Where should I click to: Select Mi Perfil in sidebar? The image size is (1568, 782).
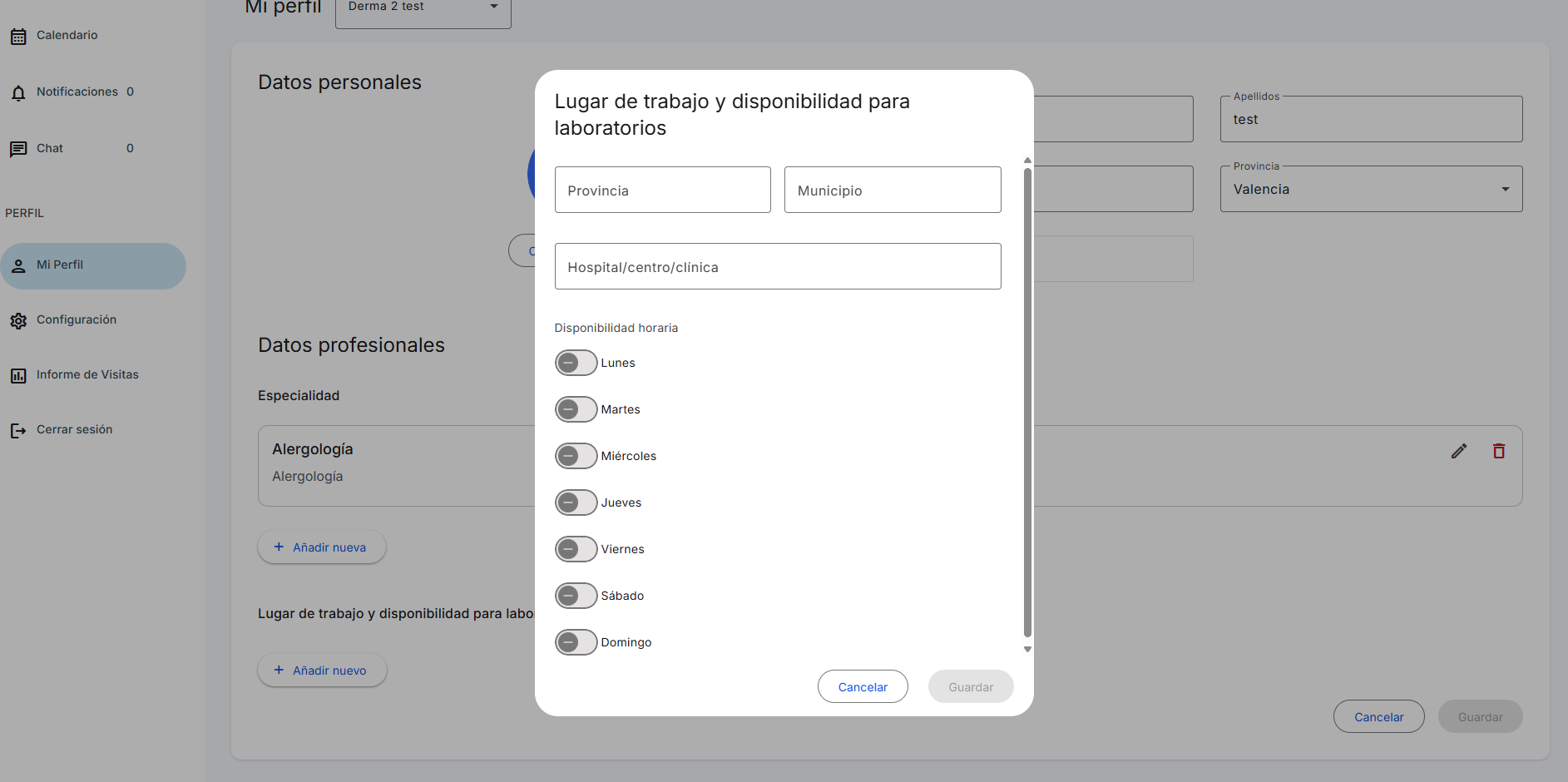click(93, 266)
